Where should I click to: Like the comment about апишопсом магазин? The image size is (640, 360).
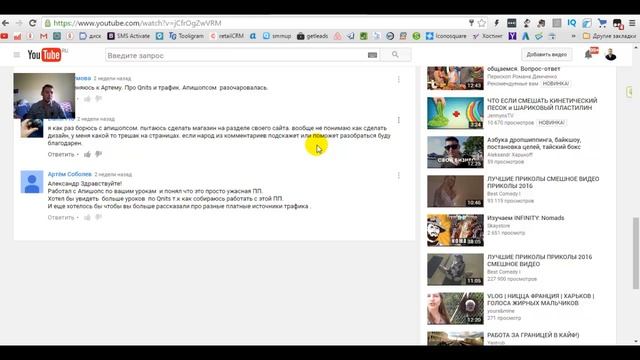(87, 154)
